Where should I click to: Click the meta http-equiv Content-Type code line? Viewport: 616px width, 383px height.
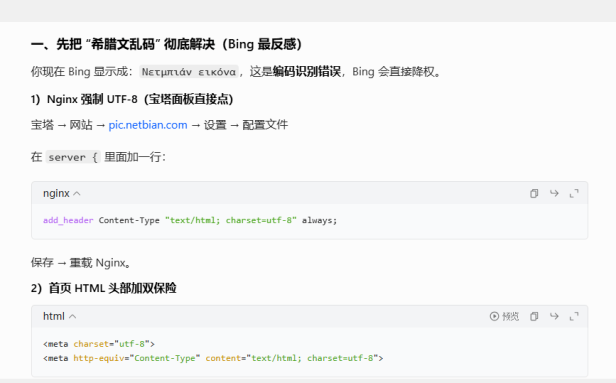pos(213,358)
